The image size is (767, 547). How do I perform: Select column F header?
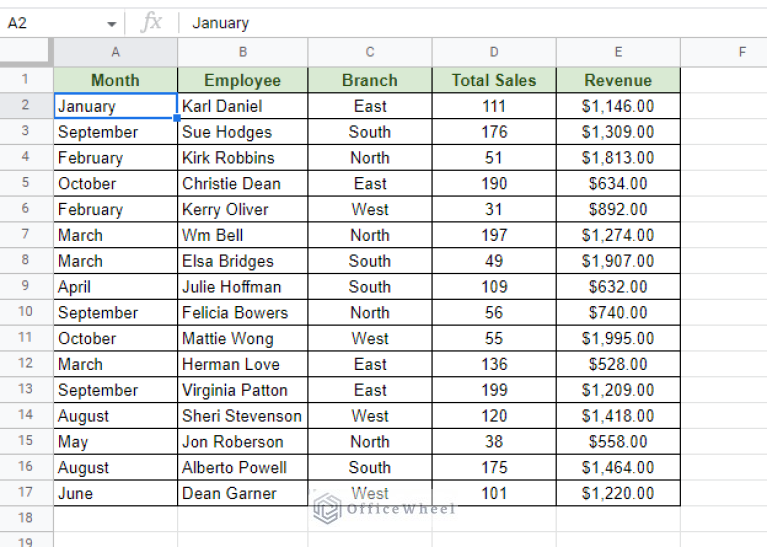741,52
